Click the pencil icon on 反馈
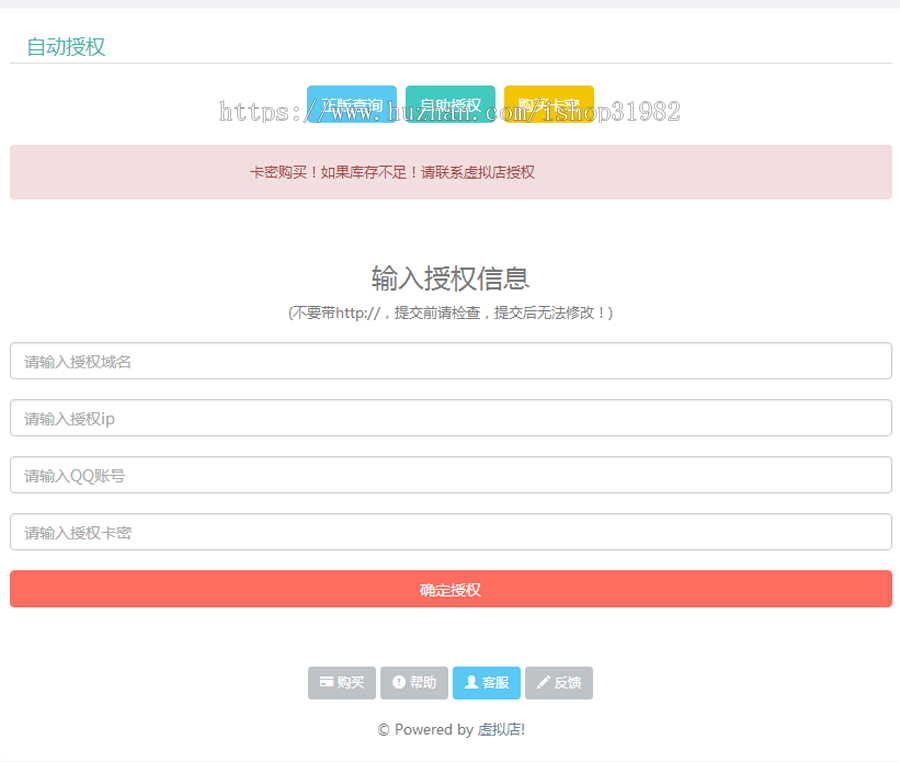900x762 pixels. [543, 682]
